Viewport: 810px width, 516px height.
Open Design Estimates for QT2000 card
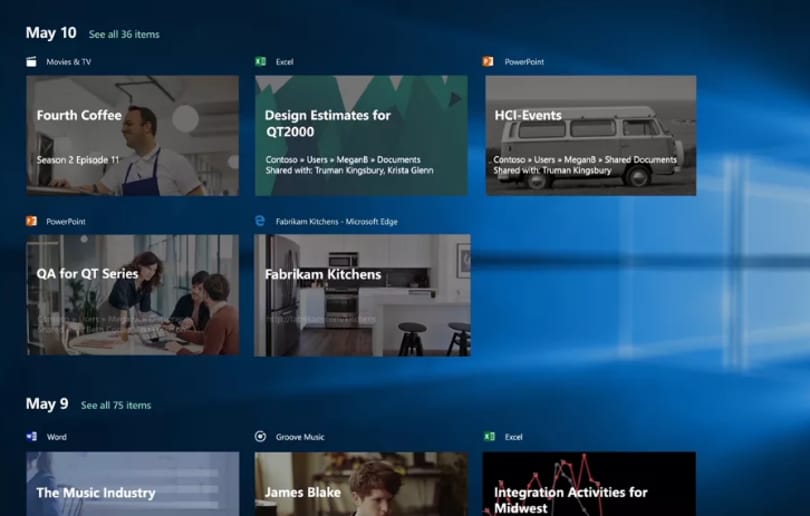[x=361, y=135]
